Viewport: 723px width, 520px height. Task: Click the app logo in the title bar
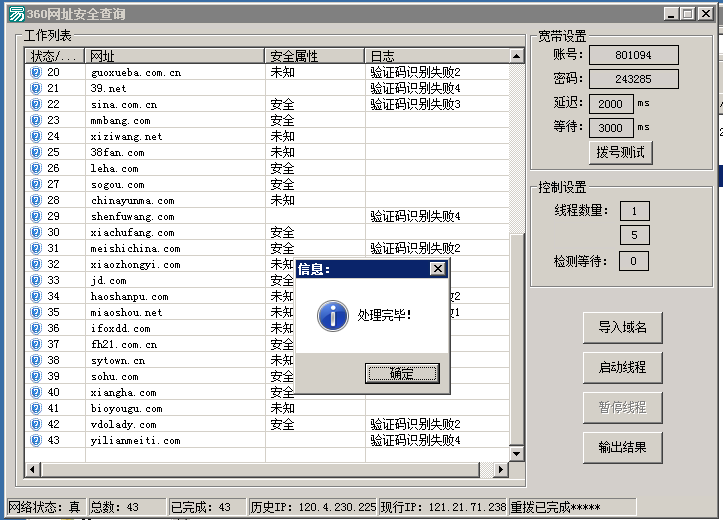[x=17, y=14]
